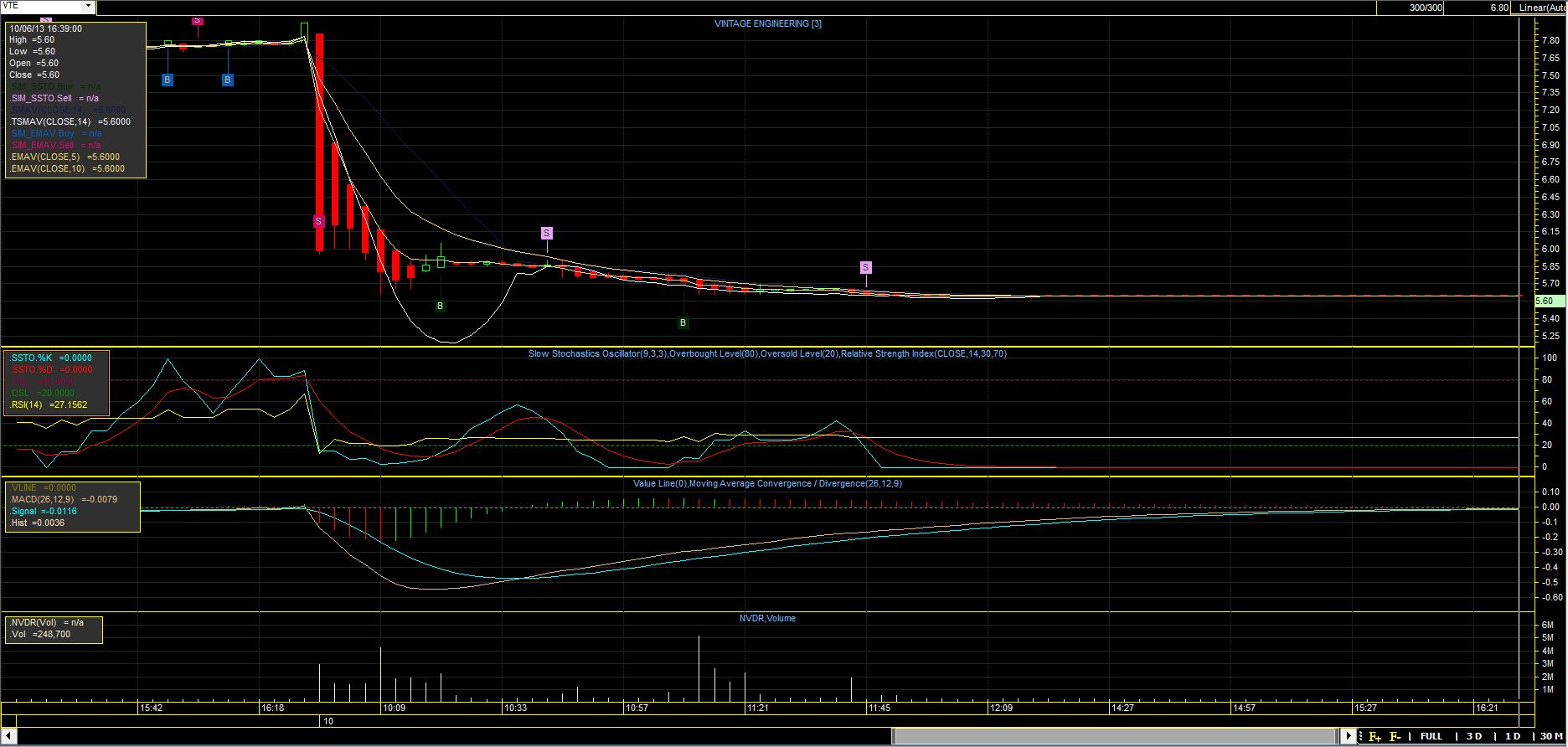Click the horizontal chart scrollbar thumb
The width and height of the screenshot is (1568, 747).
pos(1114,736)
